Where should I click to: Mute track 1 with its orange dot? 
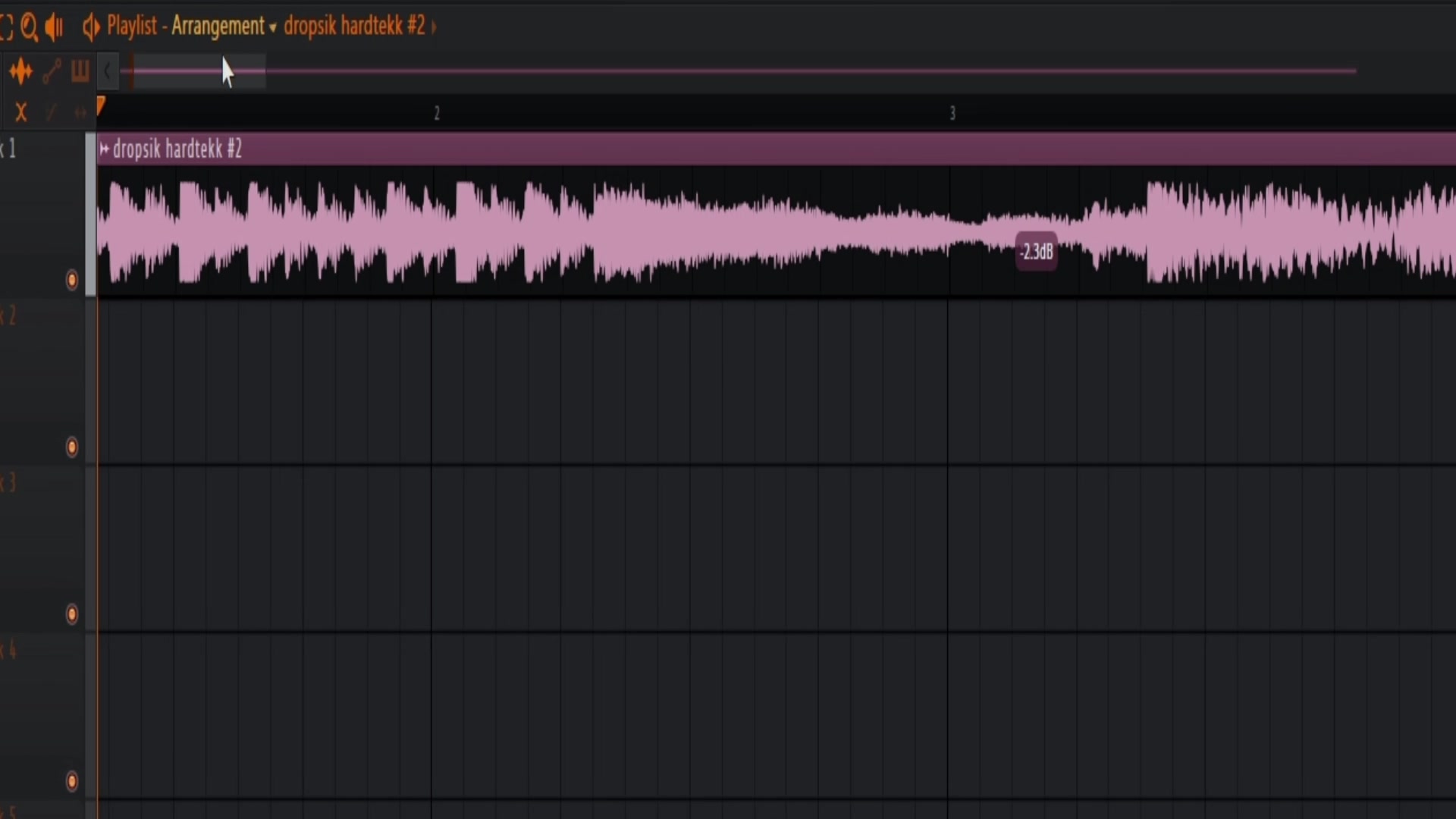[72, 280]
